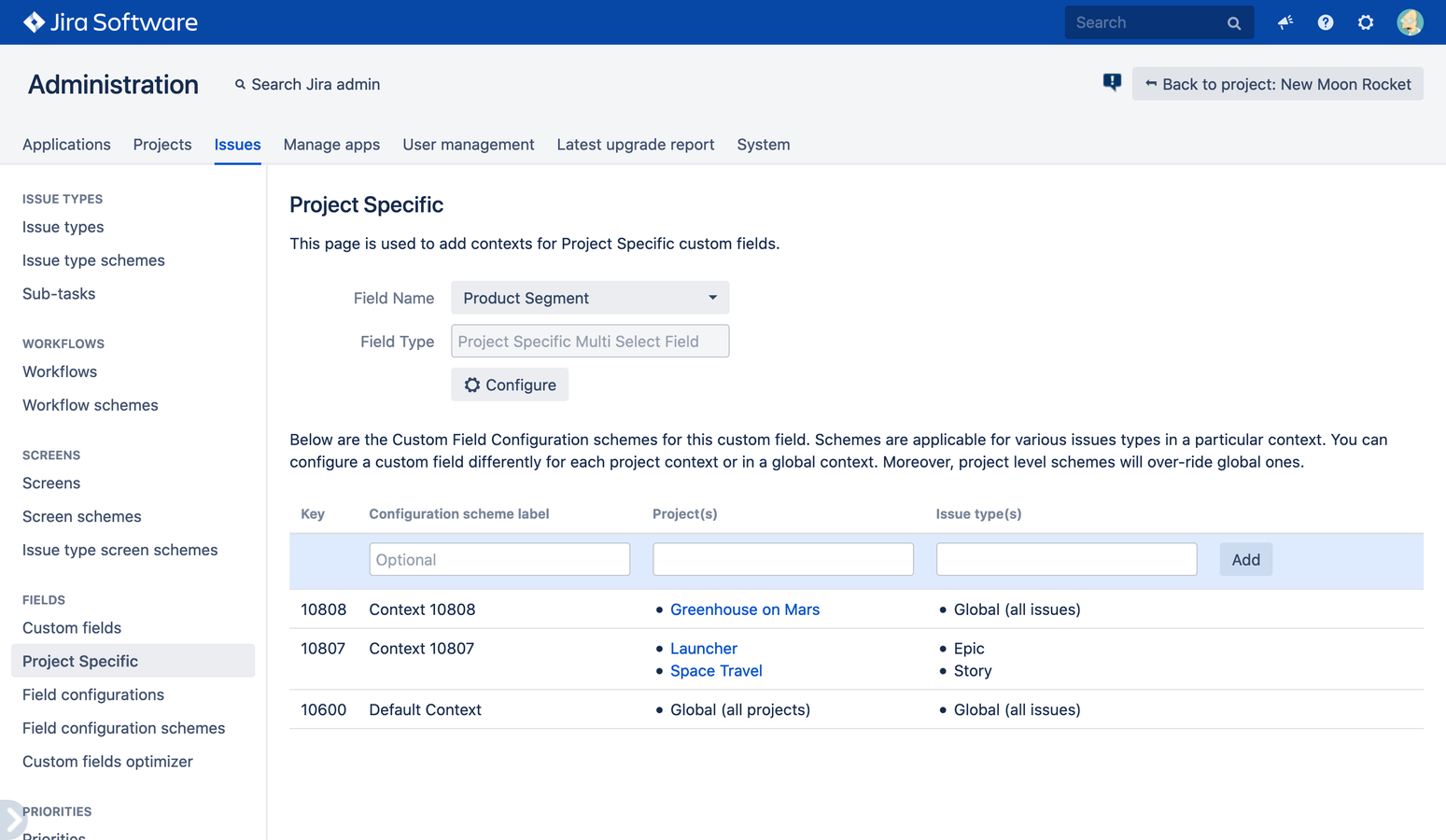Image resolution: width=1446 pixels, height=840 pixels.
Task: Switch to the System tab
Action: tap(764, 145)
